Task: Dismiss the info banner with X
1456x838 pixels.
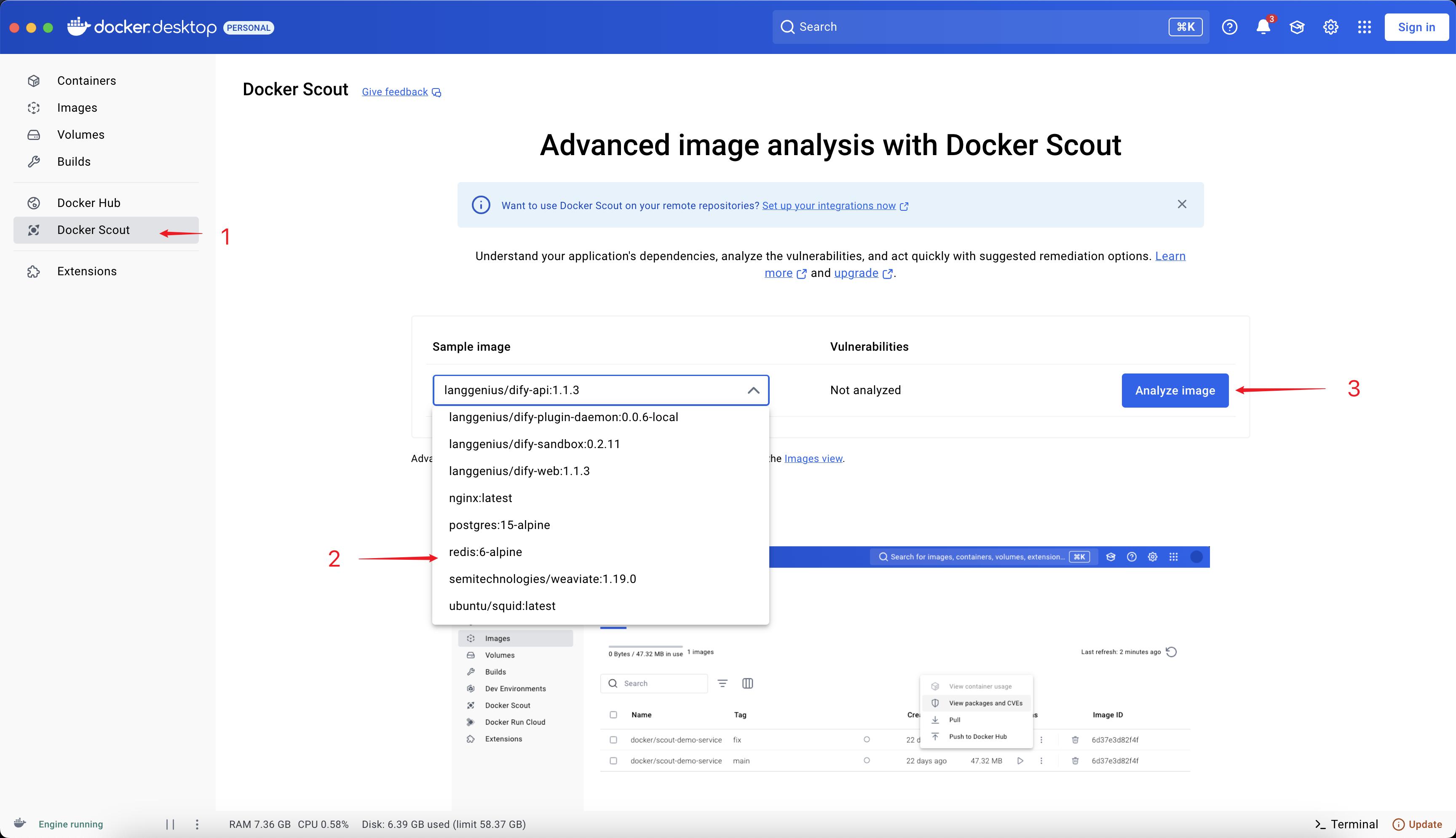Action: (x=1182, y=204)
